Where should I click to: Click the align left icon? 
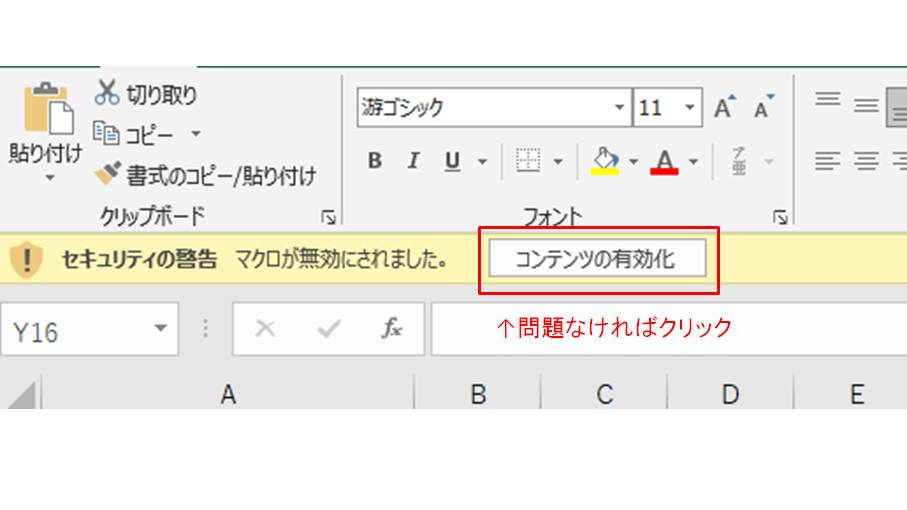(828, 161)
